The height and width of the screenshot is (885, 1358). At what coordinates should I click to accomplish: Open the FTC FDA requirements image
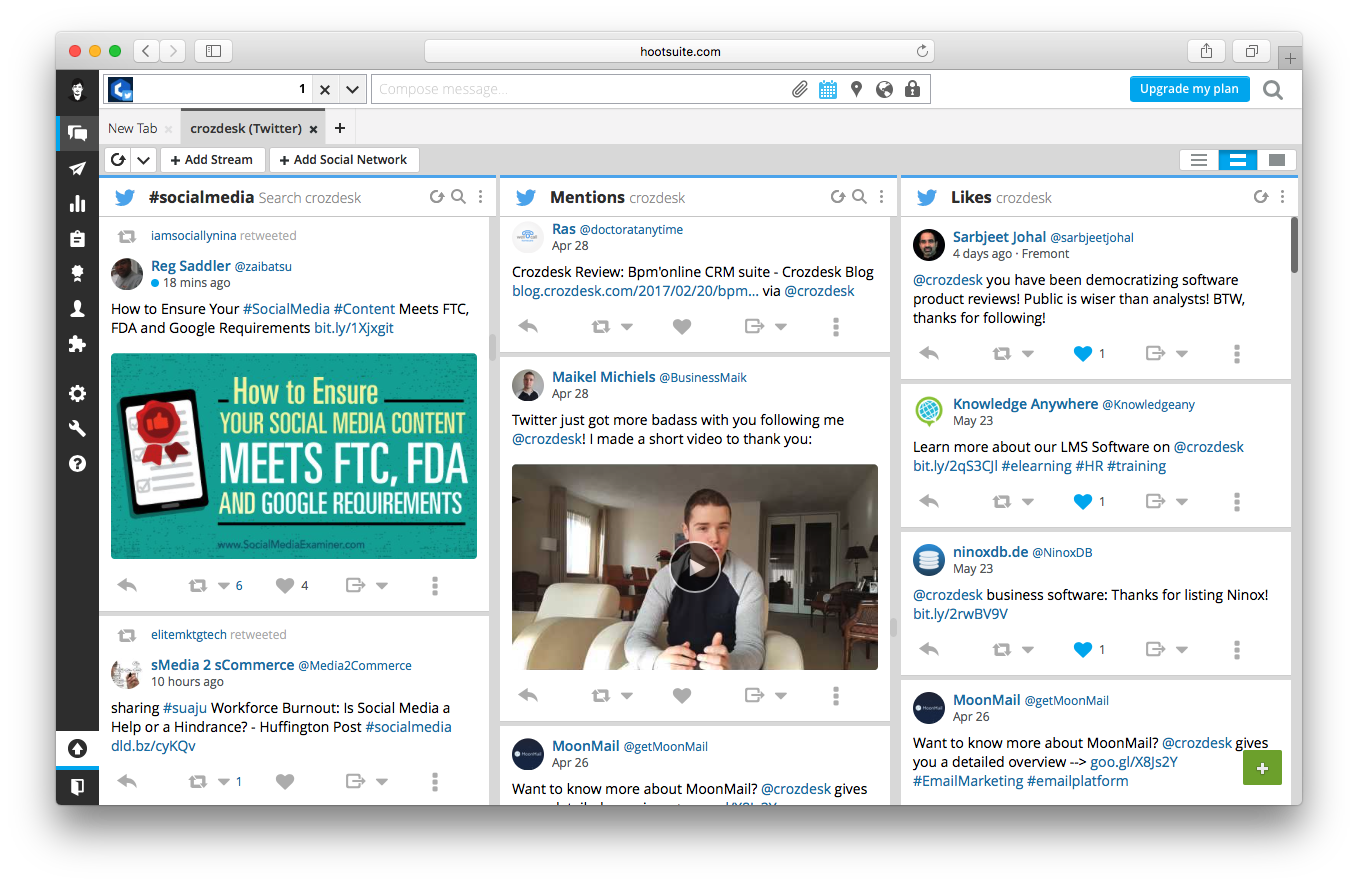pos(294,456)
